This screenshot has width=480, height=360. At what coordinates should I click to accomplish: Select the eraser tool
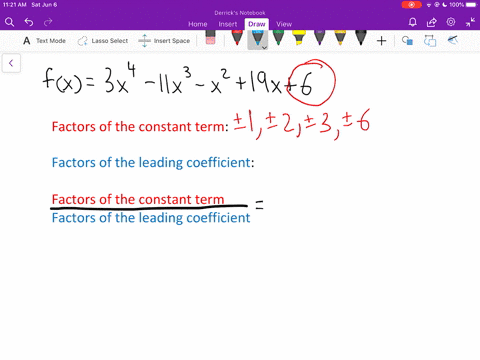pos(210,37)
